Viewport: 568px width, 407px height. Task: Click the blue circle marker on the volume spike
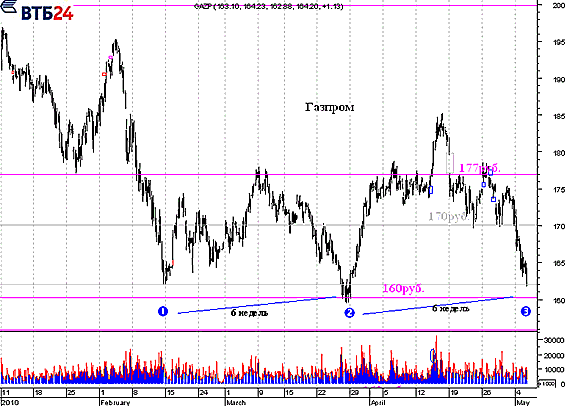point(433,355)
